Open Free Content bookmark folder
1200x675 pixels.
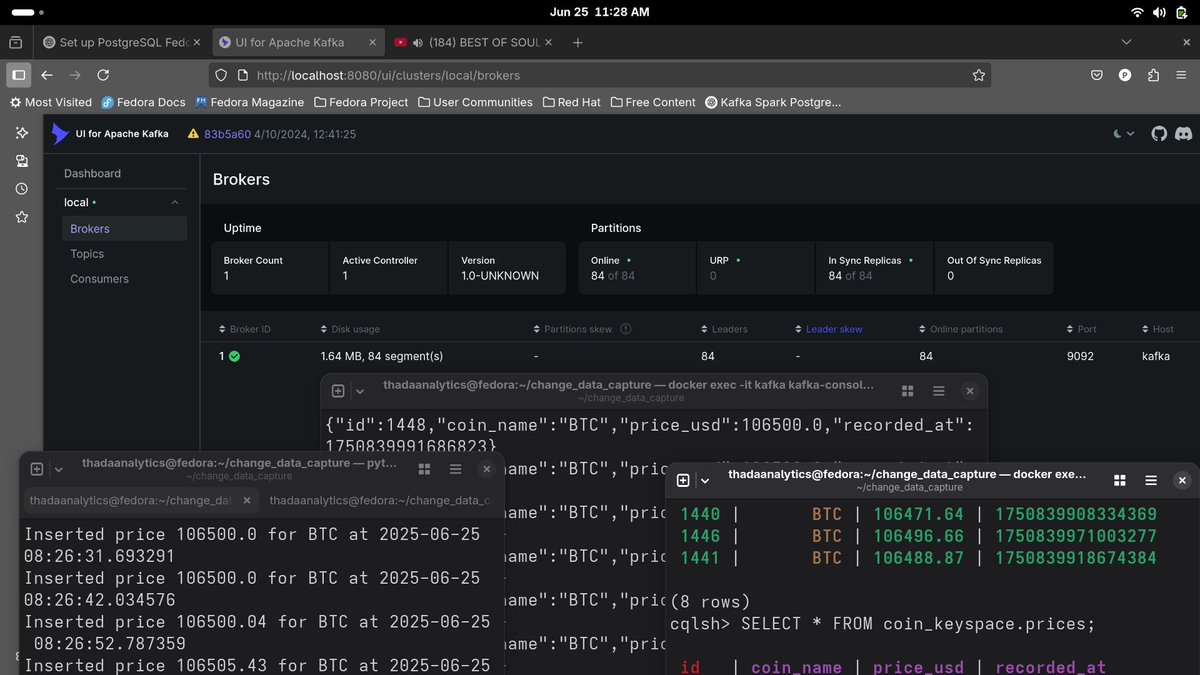click(x=653, y=102)
